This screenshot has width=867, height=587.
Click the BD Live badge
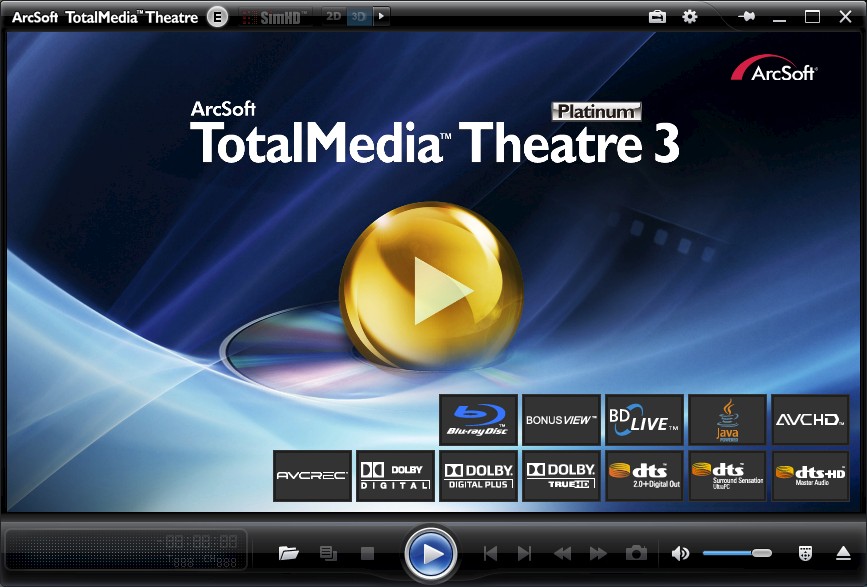pos(644,420)
